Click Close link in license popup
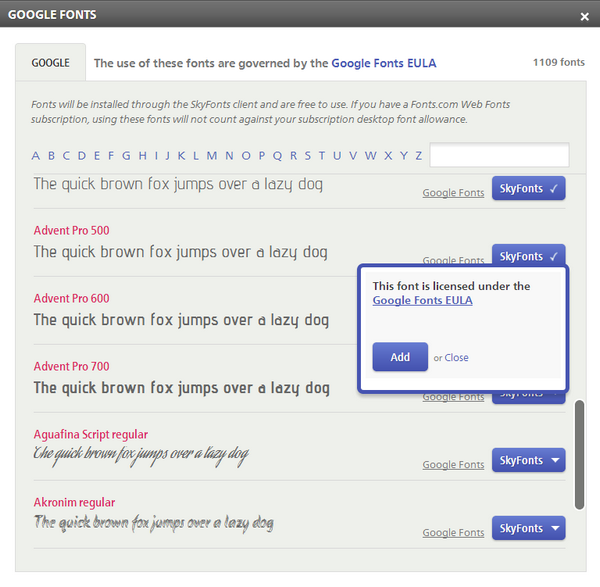Image resolution: width=600 pixels, height=587 pixels. click(x=457, y=357)
